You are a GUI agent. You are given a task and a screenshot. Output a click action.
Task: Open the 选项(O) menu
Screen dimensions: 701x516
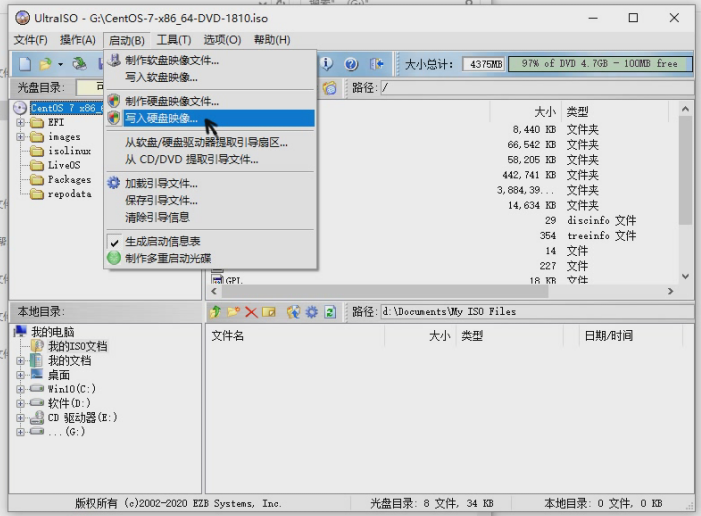pos(222,40)
